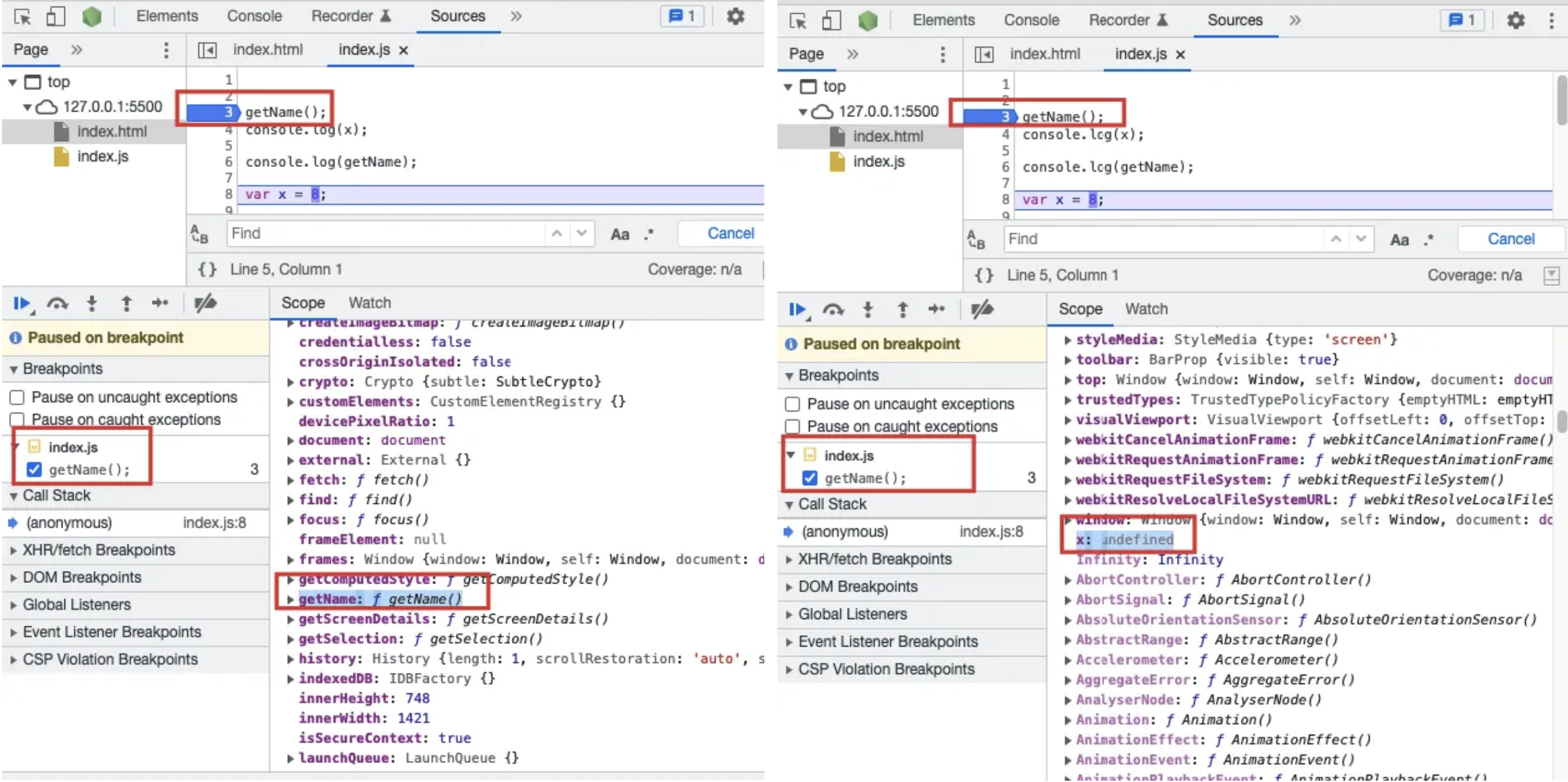Open Recorder tab in right DevTools

1128,20
